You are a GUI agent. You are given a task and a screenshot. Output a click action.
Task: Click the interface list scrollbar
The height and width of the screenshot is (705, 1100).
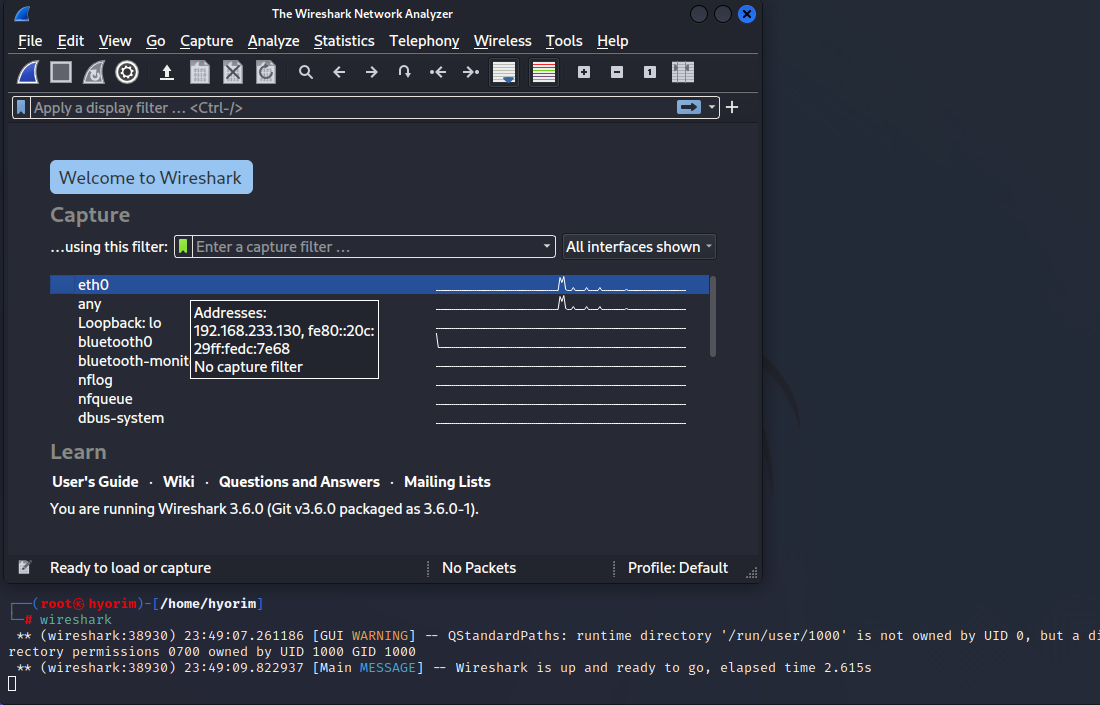[x=713, y=316]
